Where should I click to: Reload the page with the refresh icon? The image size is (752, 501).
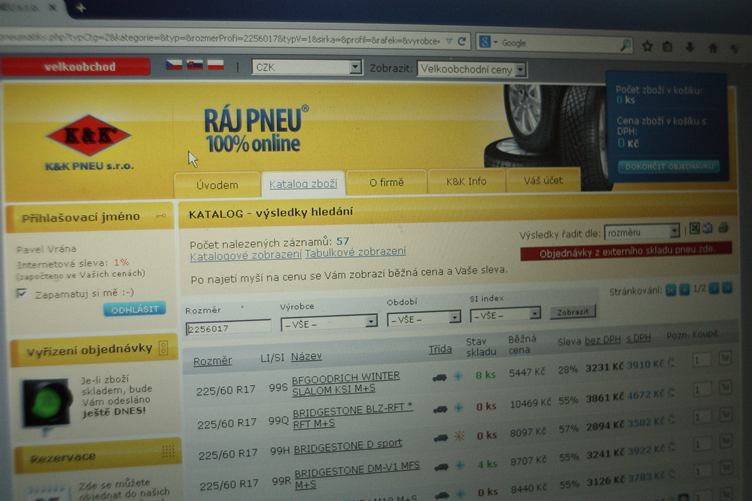coord(462,41)
